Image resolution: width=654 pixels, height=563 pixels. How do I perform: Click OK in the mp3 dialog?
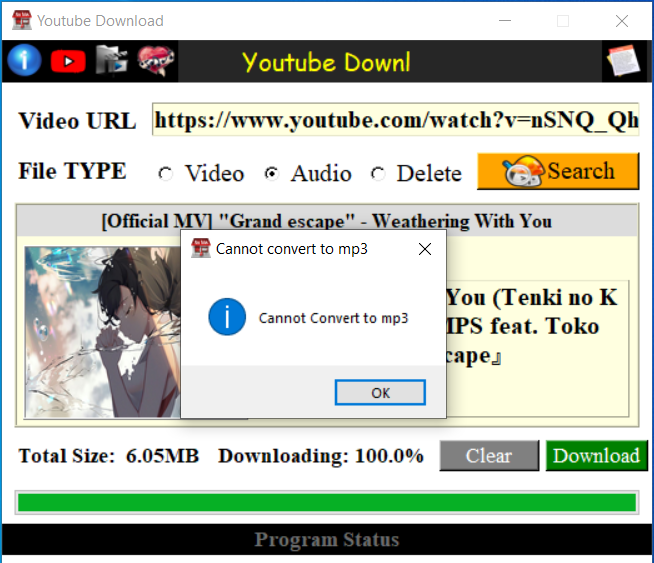tap(380, 392)
